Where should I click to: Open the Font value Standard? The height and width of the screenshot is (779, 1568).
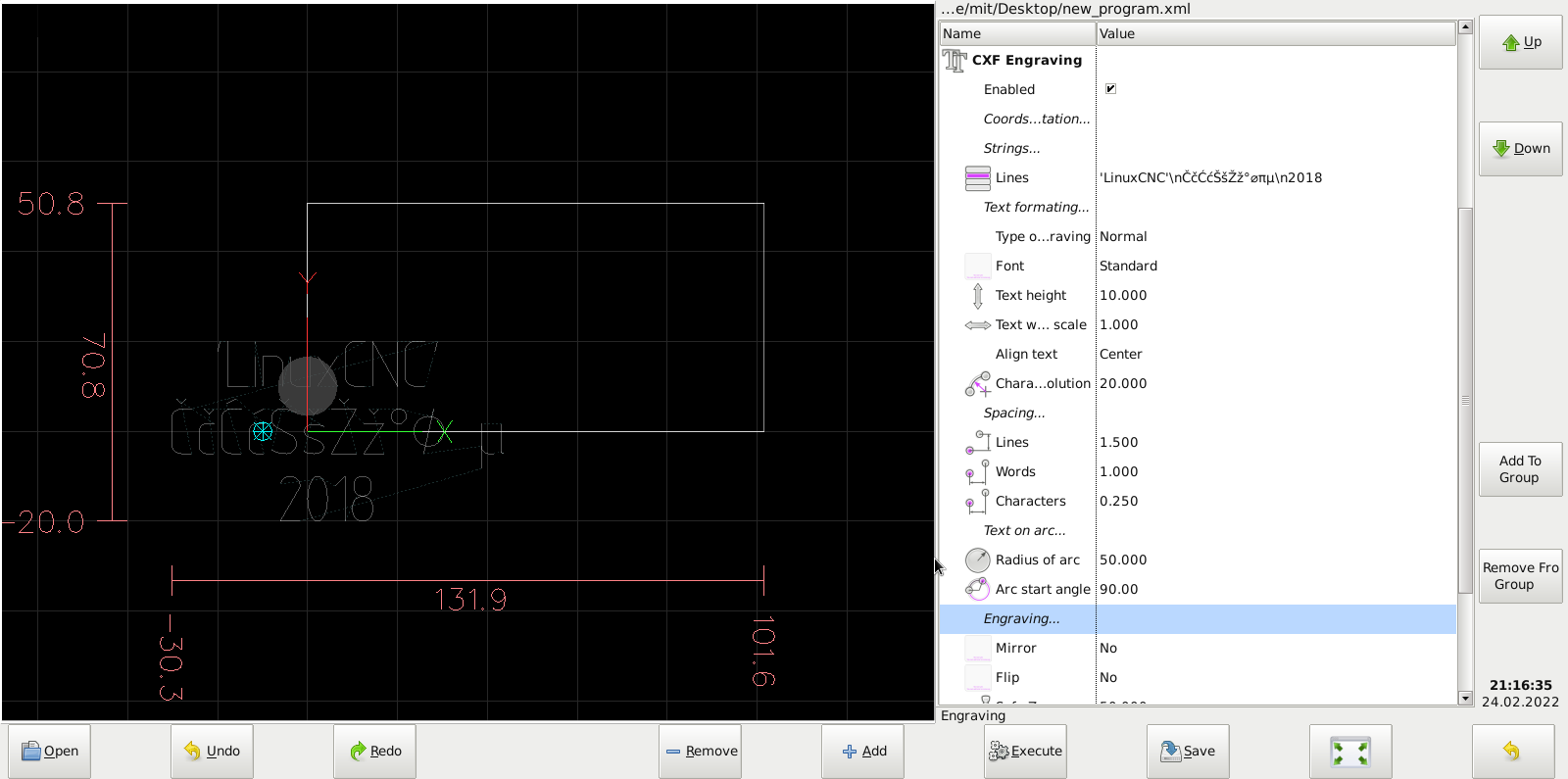pyautogui.click(x=1128, y=266)
